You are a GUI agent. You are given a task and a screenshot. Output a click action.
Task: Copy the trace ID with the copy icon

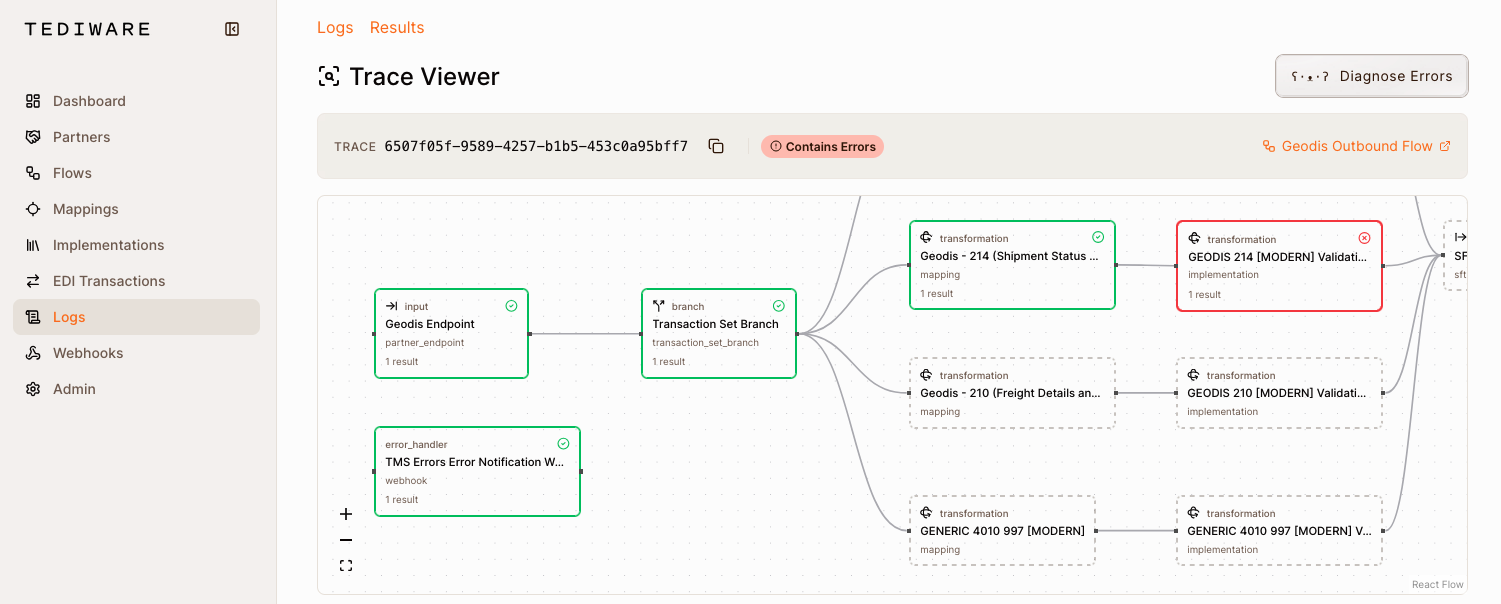[716, 146]
